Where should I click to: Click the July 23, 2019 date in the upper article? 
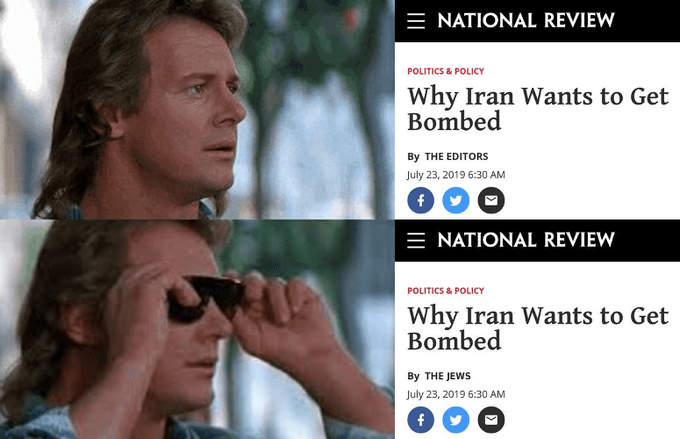[x=456, y=175]
